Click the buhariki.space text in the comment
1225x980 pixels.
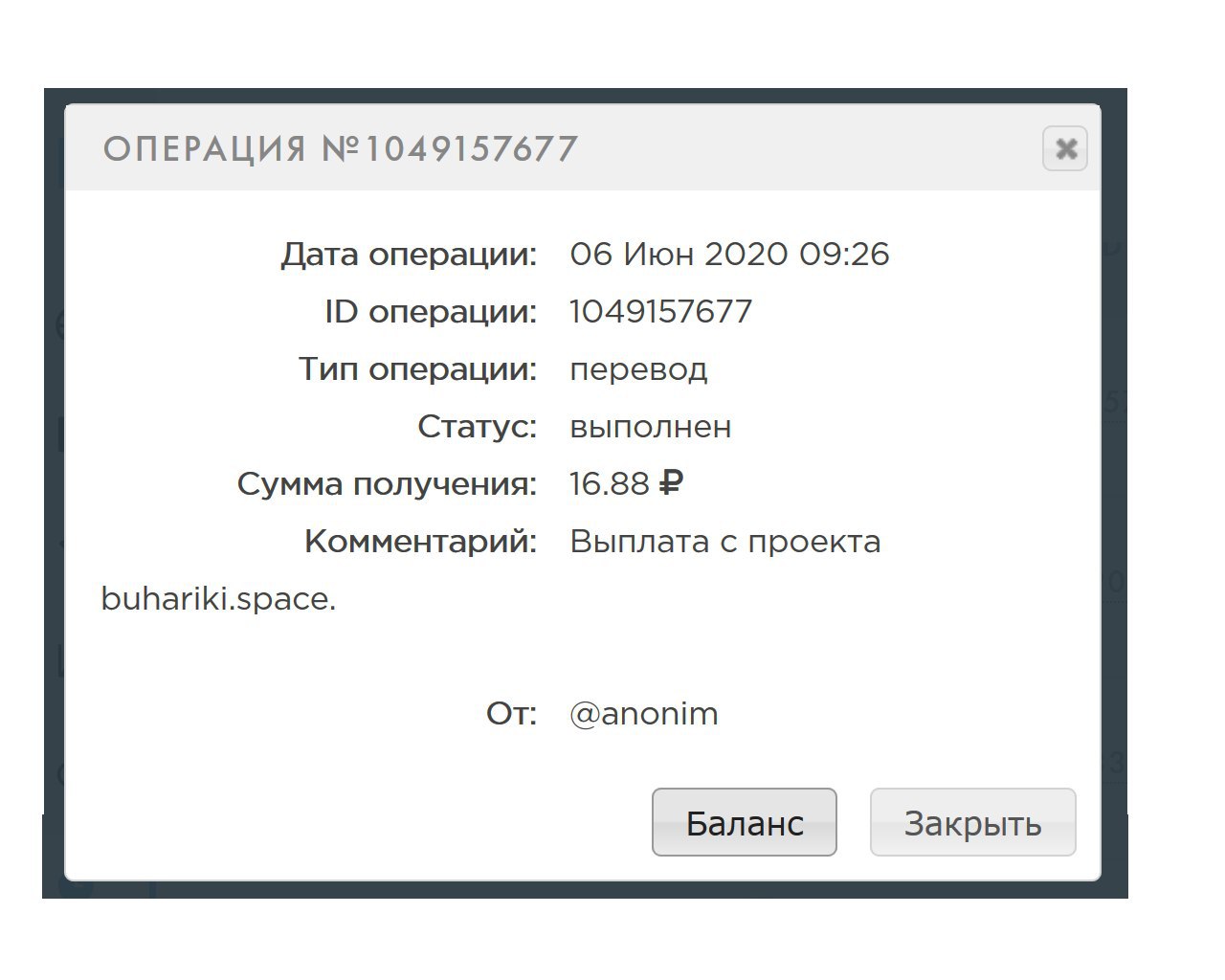[x=218, y=600]
